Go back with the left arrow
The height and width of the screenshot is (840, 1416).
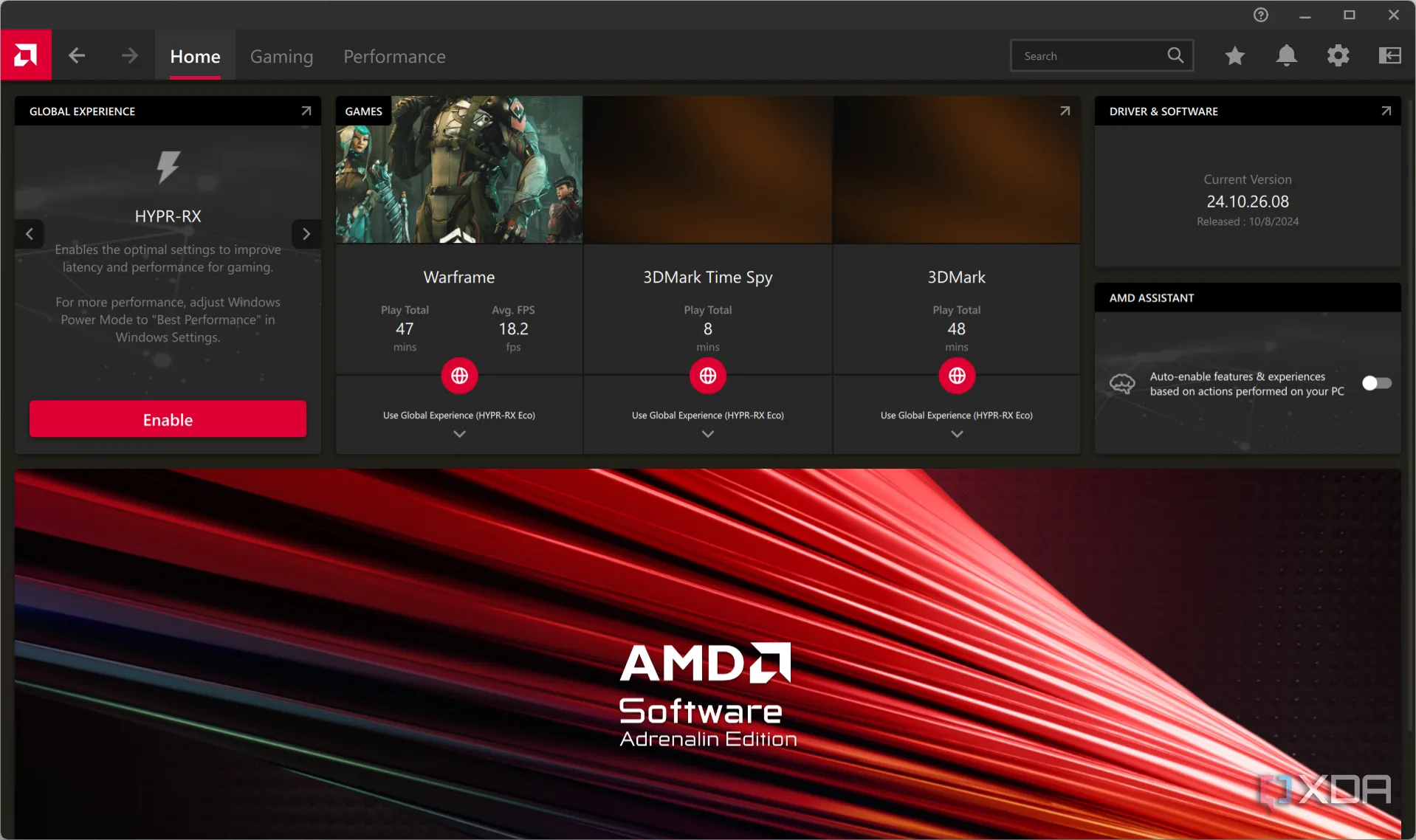click(77, 56)
